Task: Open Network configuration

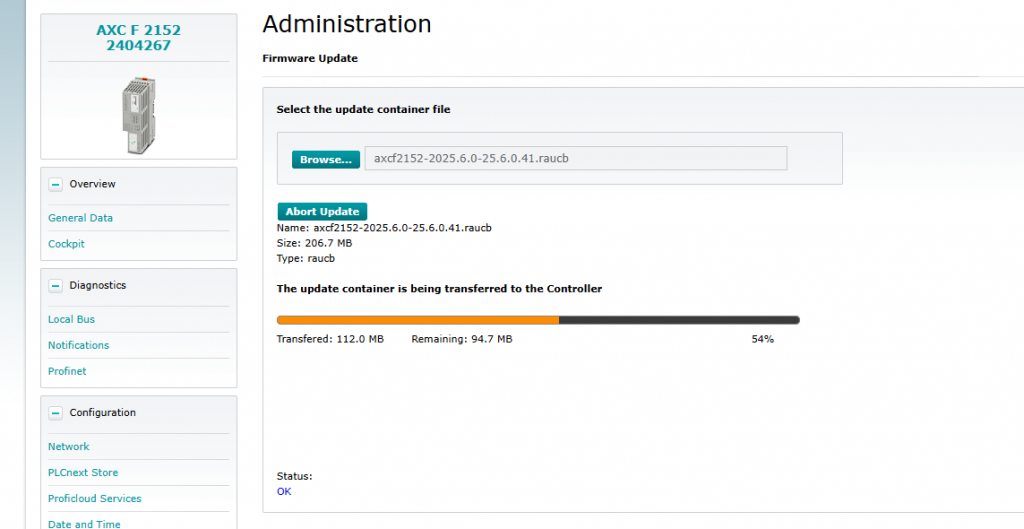Action: coord(68,447)
